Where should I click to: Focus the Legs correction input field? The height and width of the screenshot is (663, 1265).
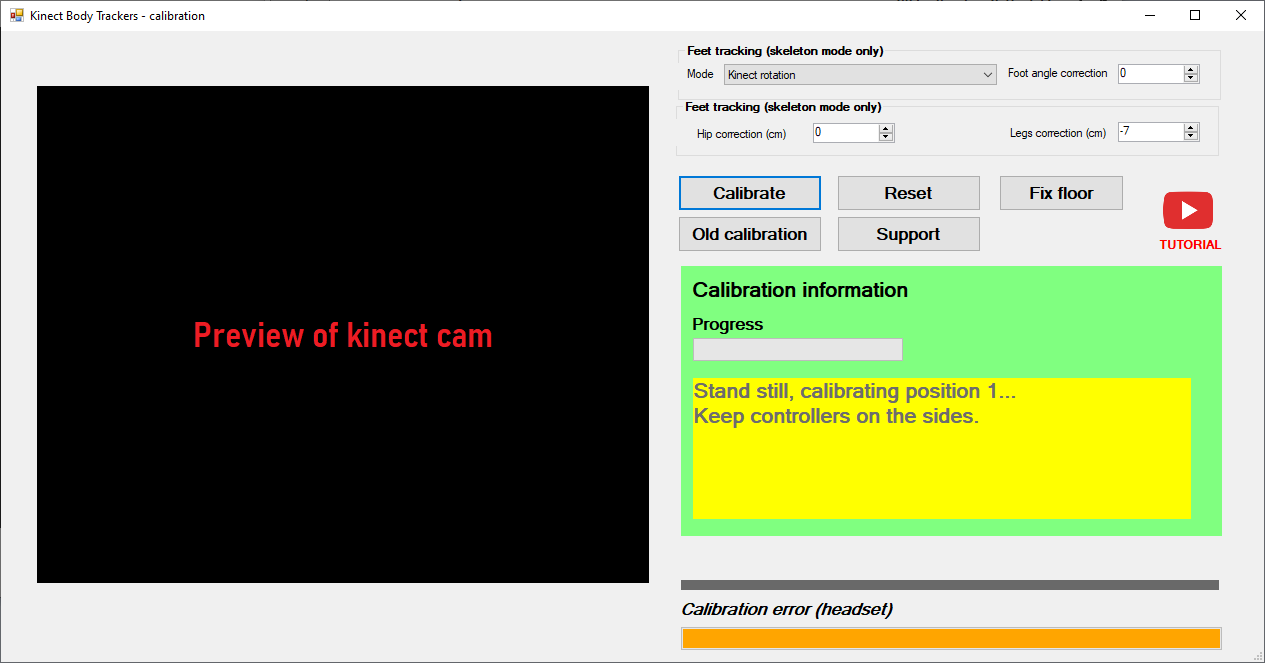click(1151, 131)
